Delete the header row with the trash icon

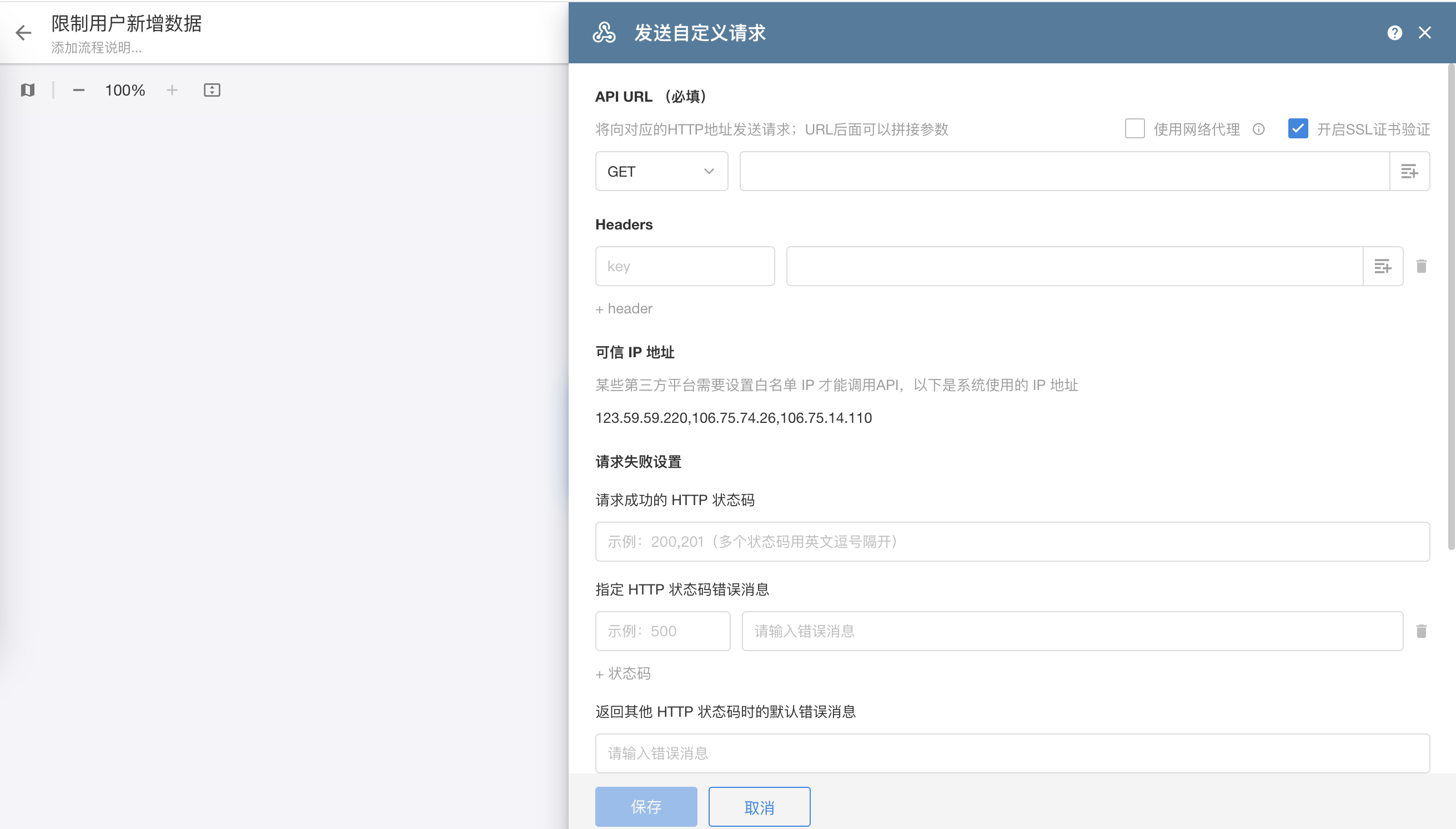(x=1420, y=266)
